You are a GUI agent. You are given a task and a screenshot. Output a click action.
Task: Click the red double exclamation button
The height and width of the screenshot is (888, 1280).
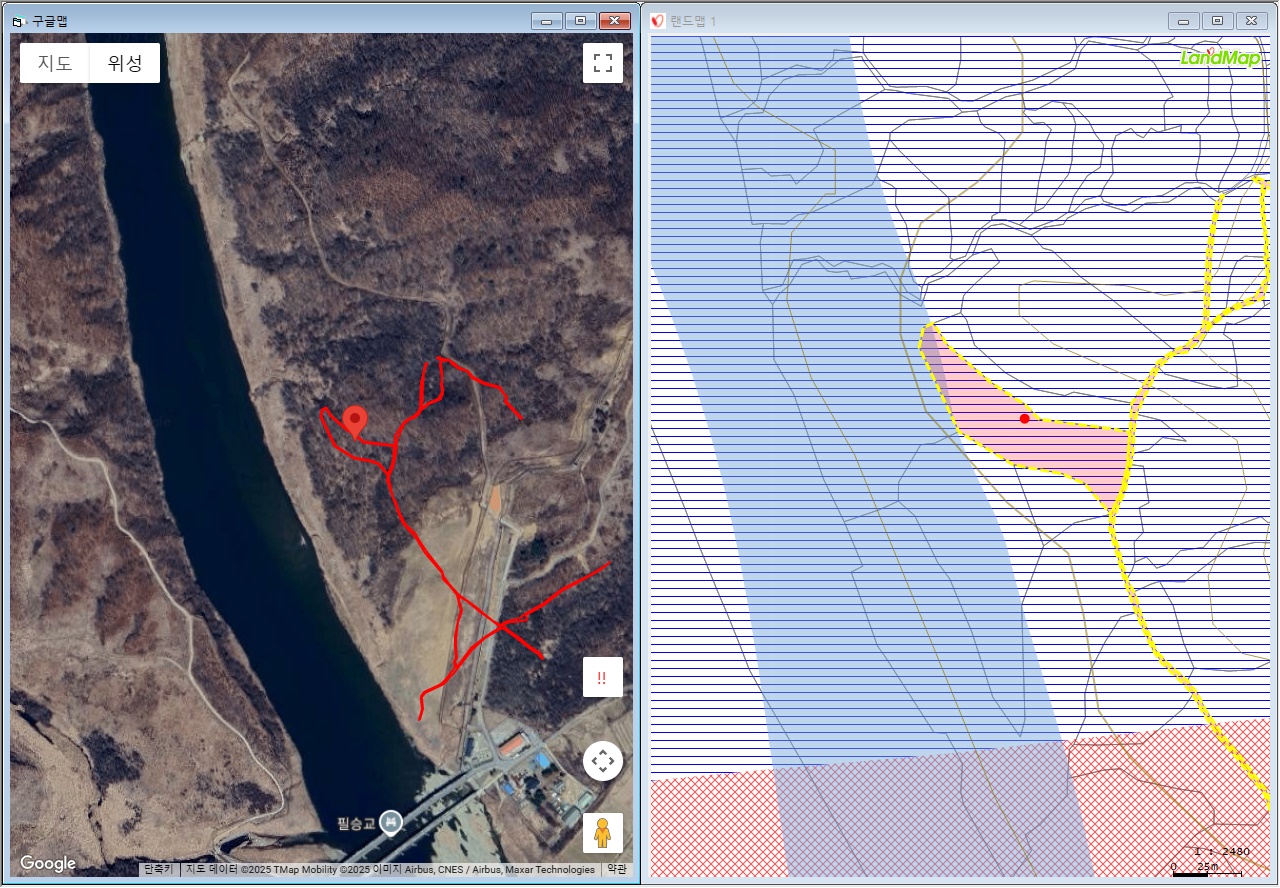602,677
